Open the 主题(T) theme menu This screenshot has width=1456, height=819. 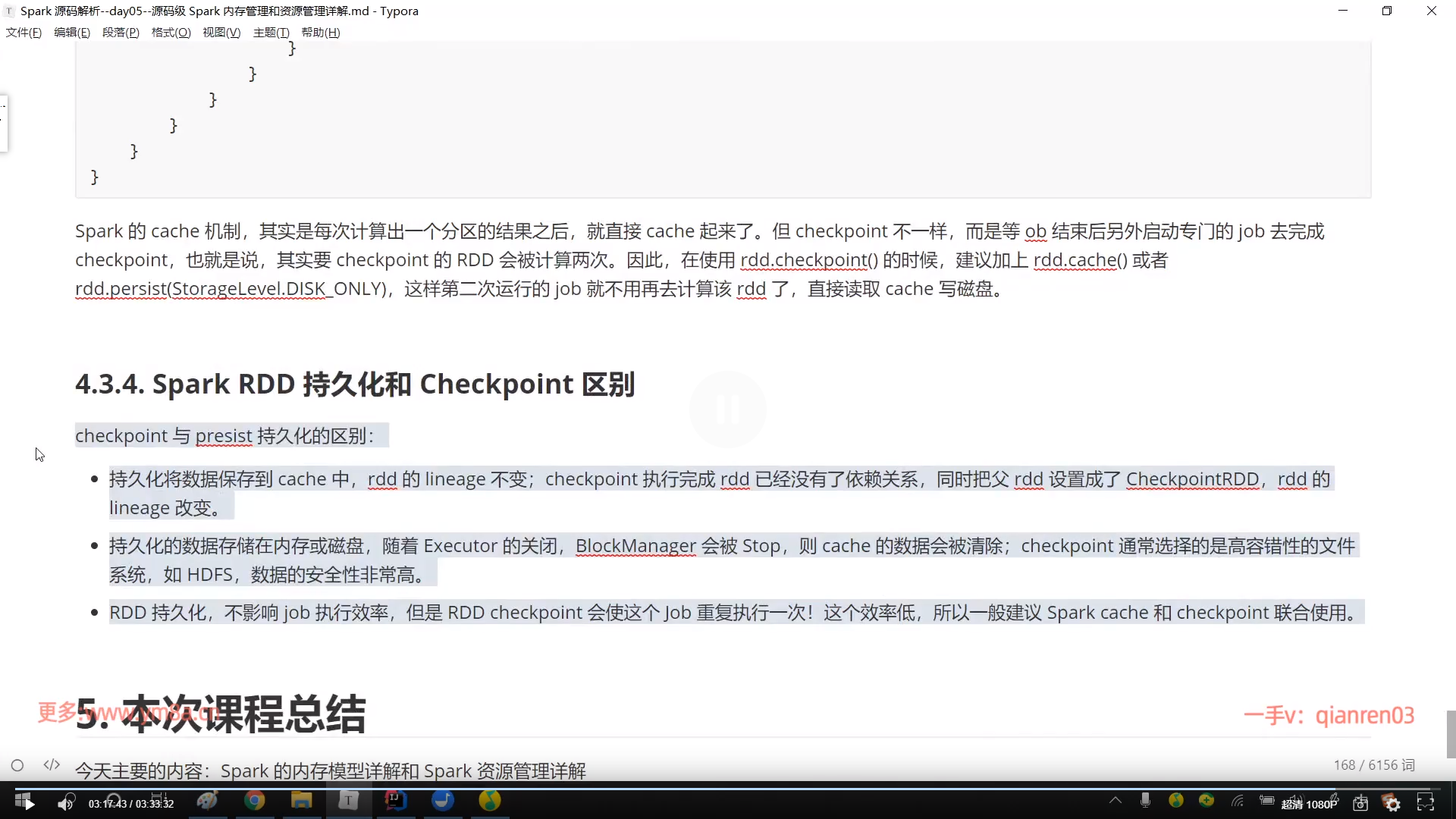[x=271, y=33]
